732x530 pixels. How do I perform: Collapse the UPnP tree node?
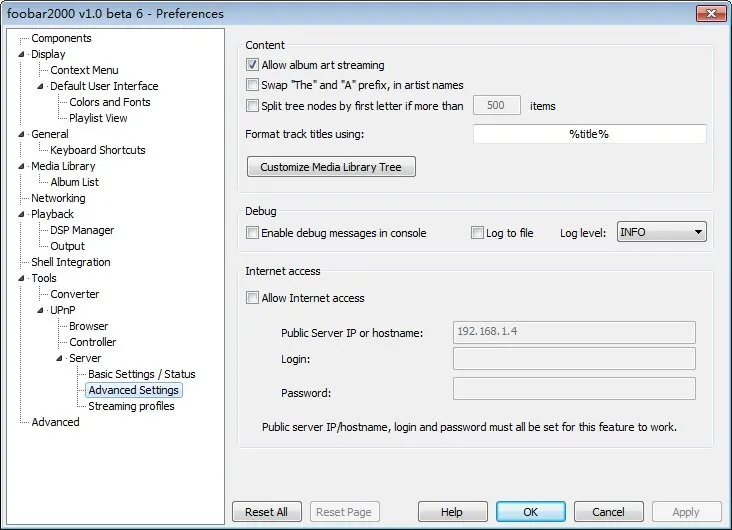[x=40, y=310]
